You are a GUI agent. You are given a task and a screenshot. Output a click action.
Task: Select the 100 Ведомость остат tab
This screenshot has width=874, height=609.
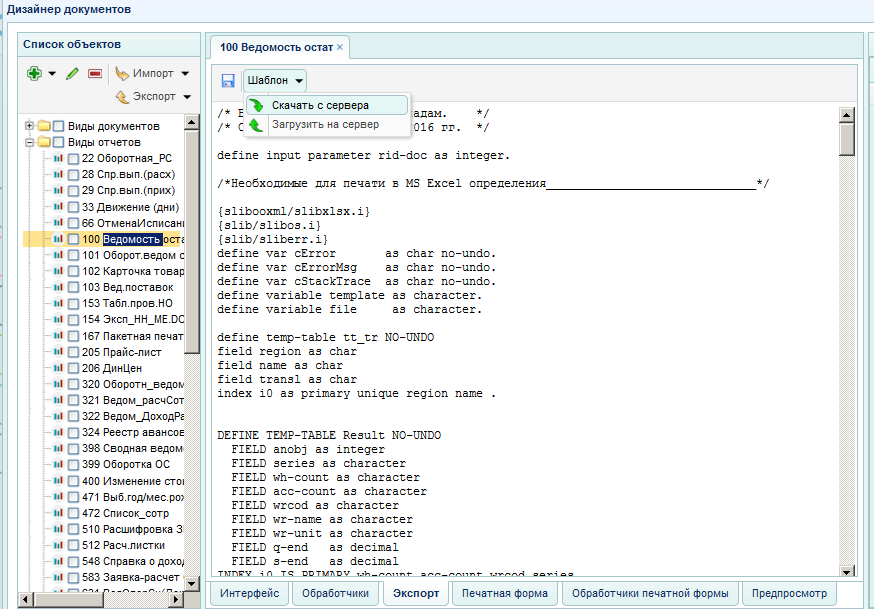276,47
